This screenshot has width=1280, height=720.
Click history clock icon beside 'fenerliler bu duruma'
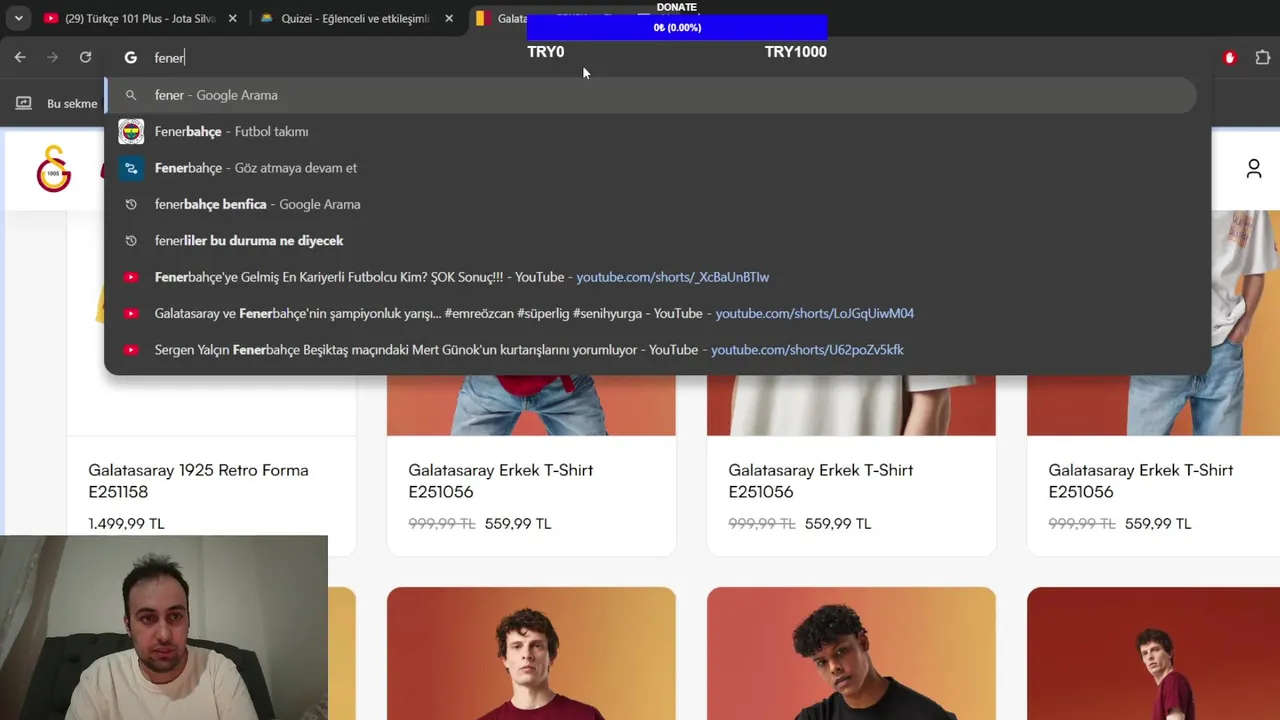click(131, 240)
